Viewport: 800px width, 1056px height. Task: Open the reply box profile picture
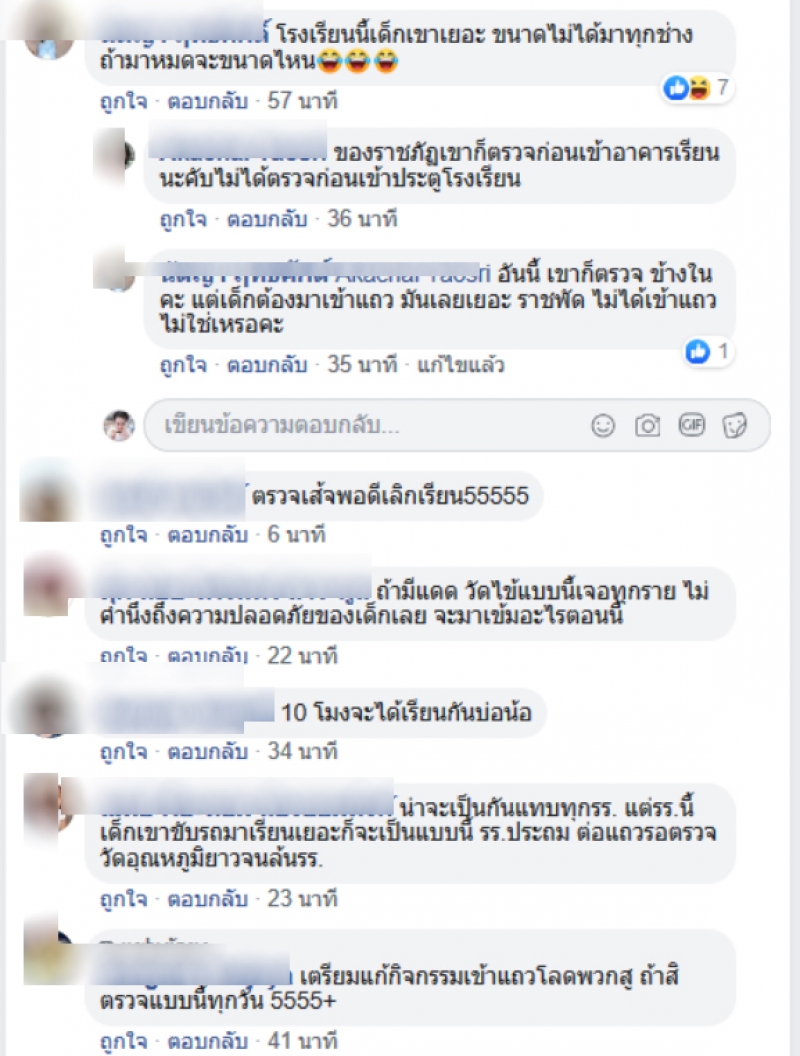(119, 426)
